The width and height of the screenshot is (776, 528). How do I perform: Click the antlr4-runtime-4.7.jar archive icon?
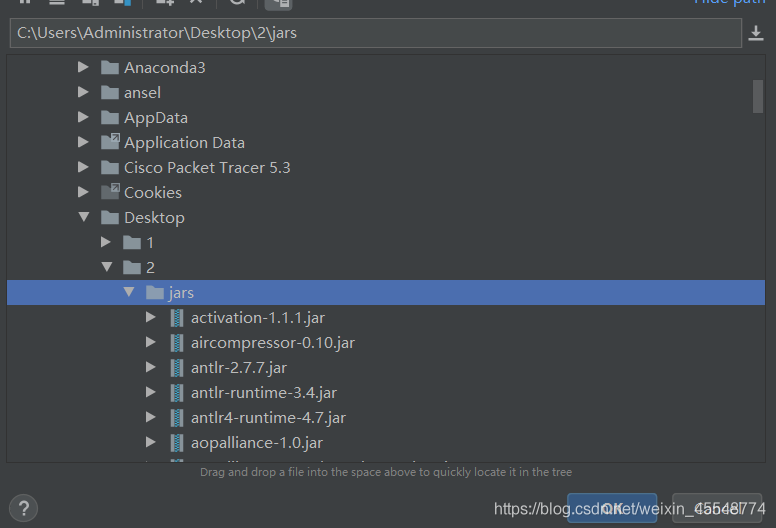pyautogui.click(x=177, y=418)
